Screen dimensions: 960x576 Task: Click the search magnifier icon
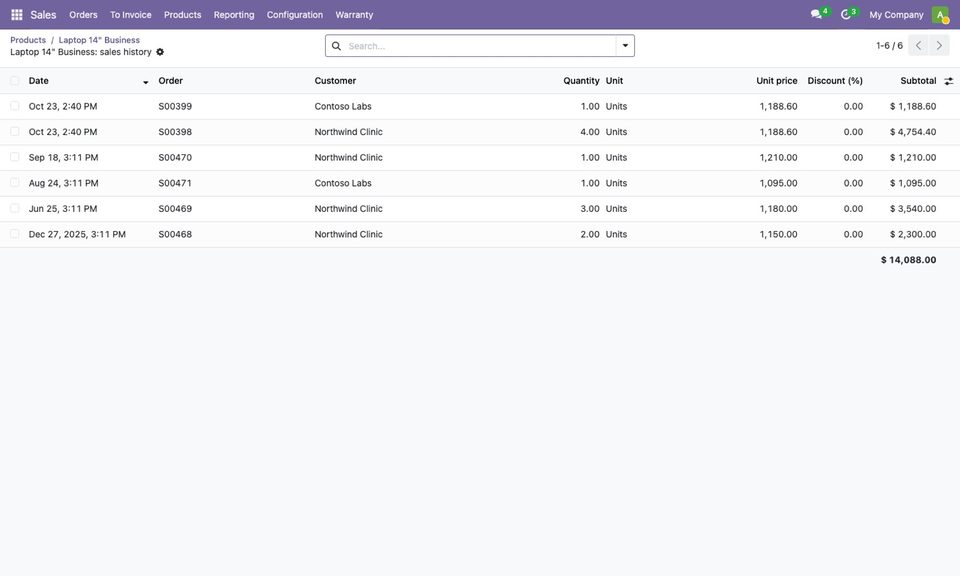336,46
